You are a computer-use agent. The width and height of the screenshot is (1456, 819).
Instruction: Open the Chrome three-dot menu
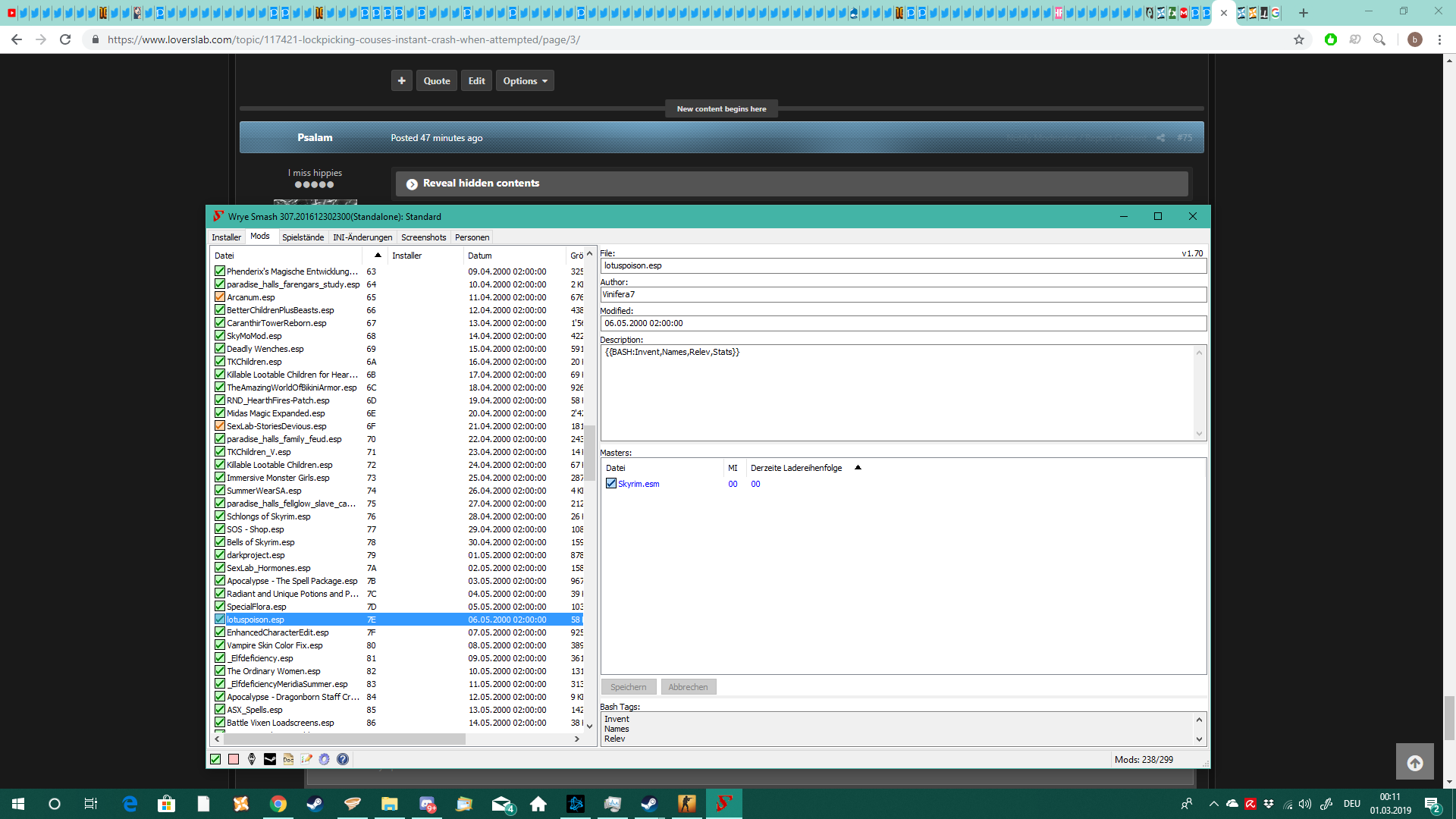[x=1439, y=39]
